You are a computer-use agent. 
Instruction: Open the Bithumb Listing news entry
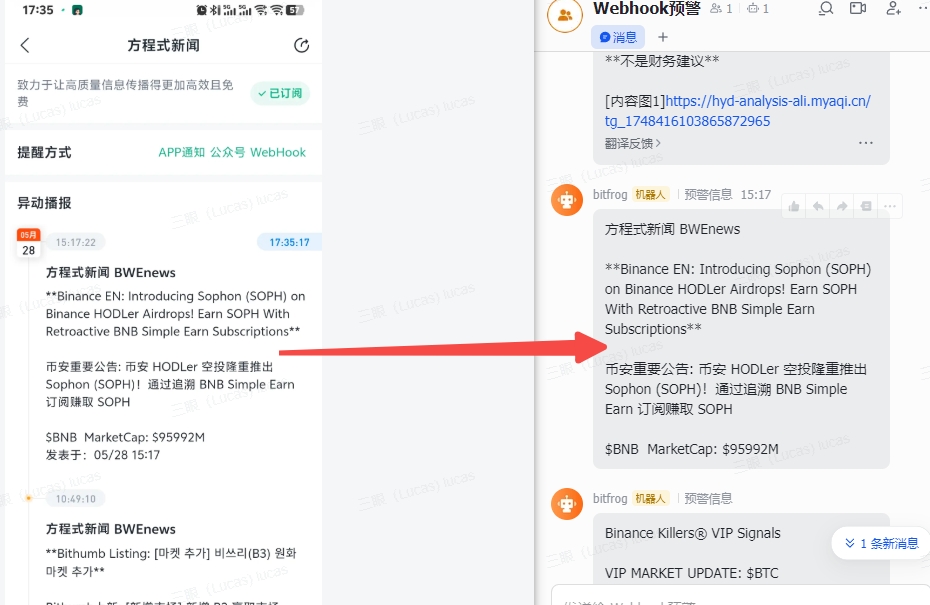tap(171, 562)
